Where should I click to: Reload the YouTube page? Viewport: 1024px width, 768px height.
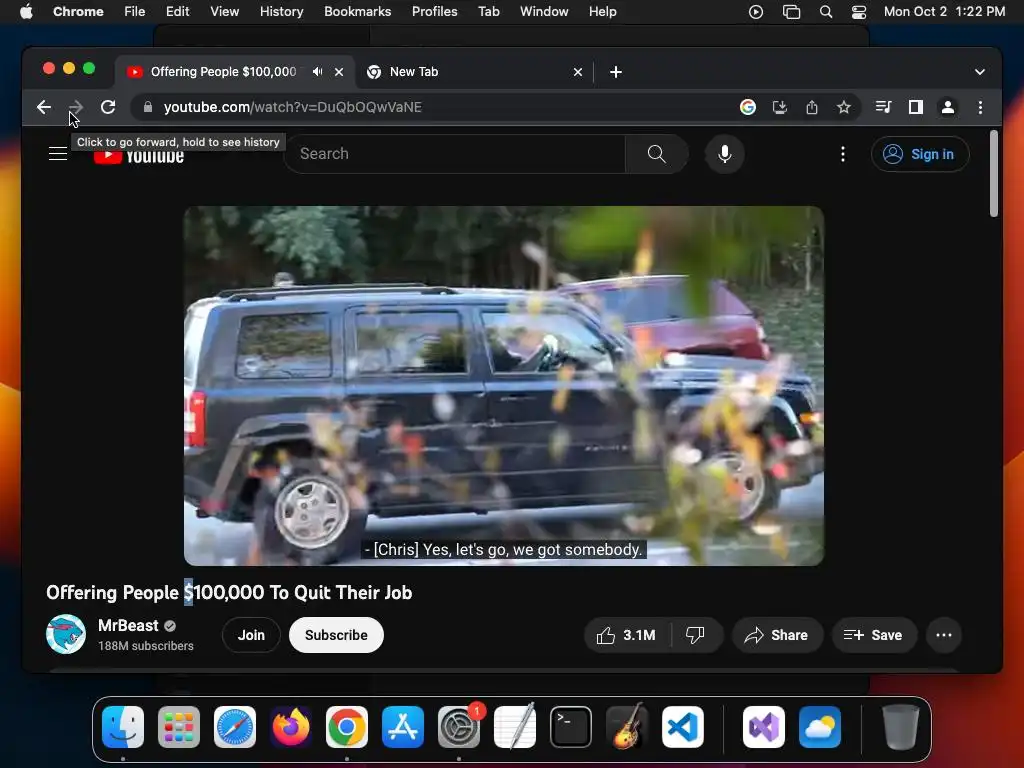[x=108, y=107]
